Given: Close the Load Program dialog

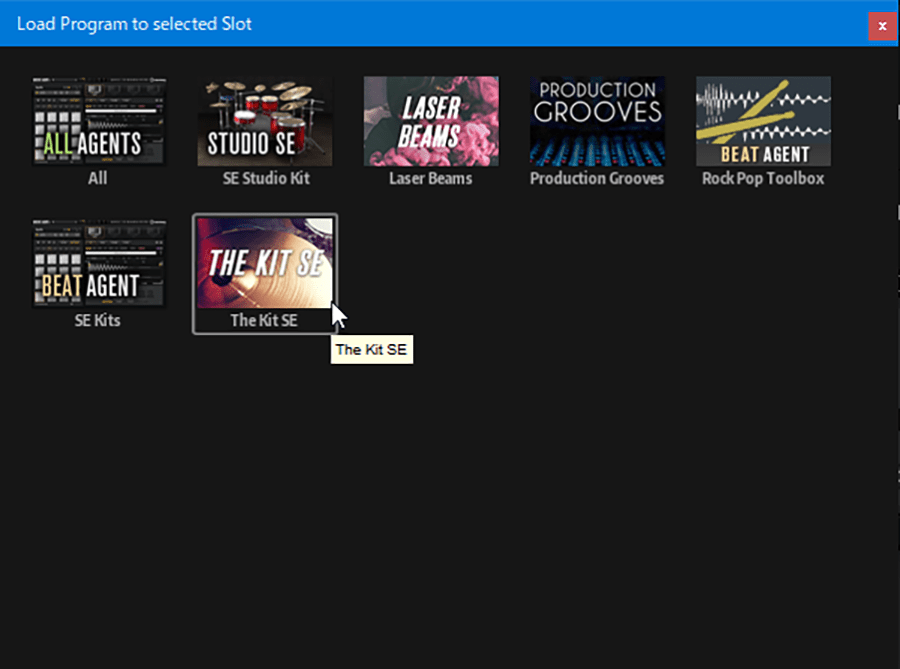Looking at the screenshot, I should click(x=882, y=26).
